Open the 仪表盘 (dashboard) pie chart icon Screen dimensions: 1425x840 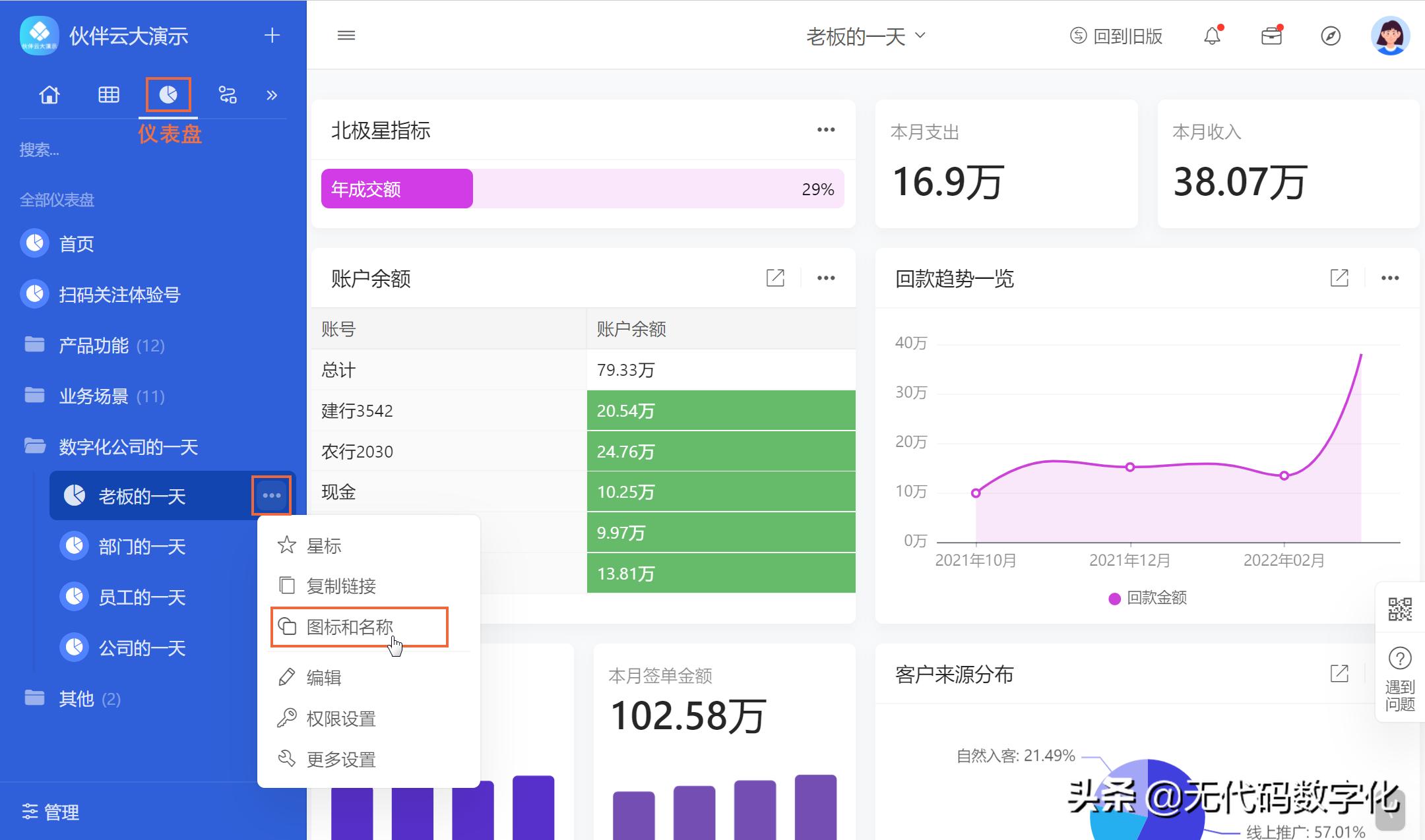(x=168, y=94)
